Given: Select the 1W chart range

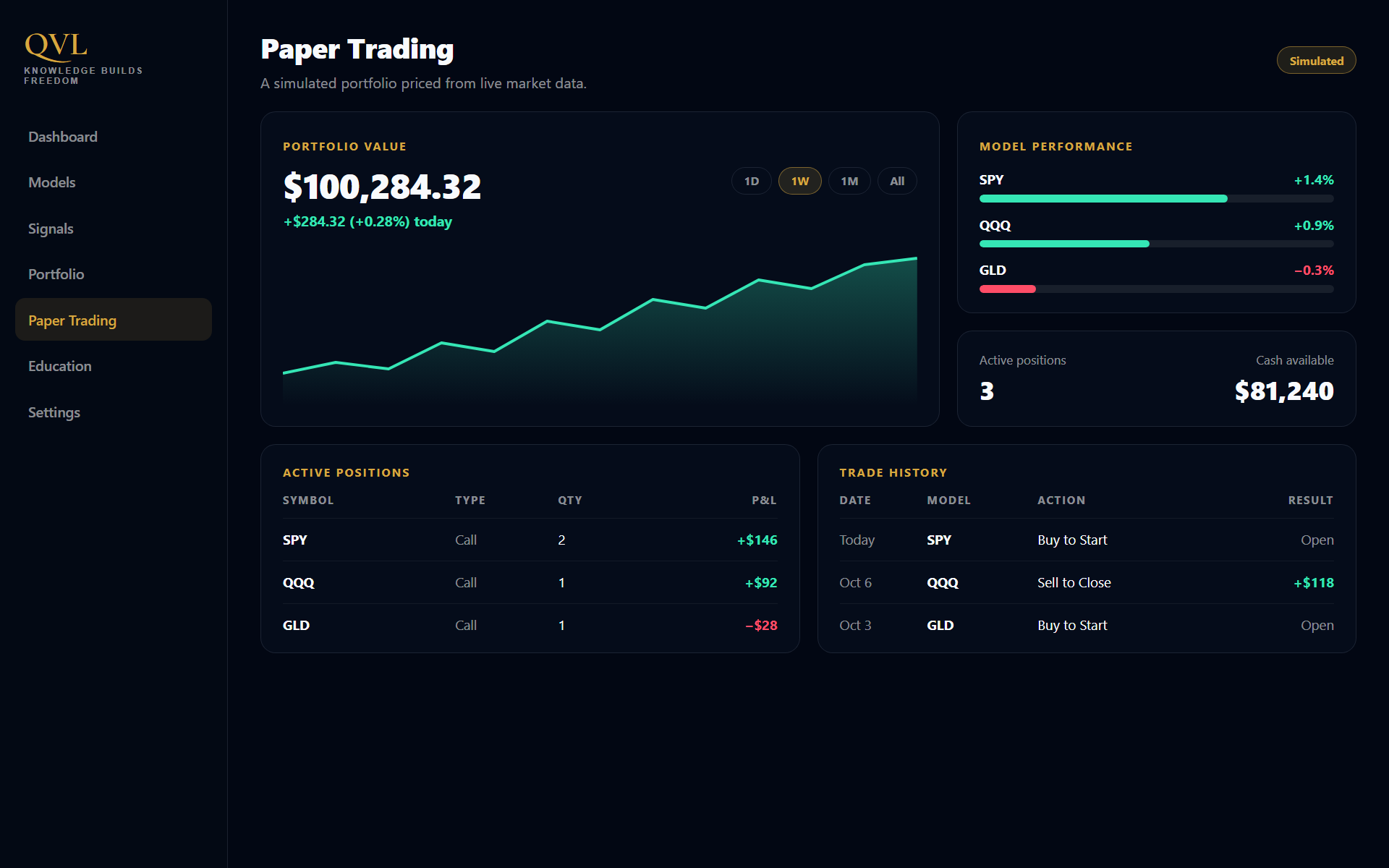Looking at the screenshot, I should [800, 181].
